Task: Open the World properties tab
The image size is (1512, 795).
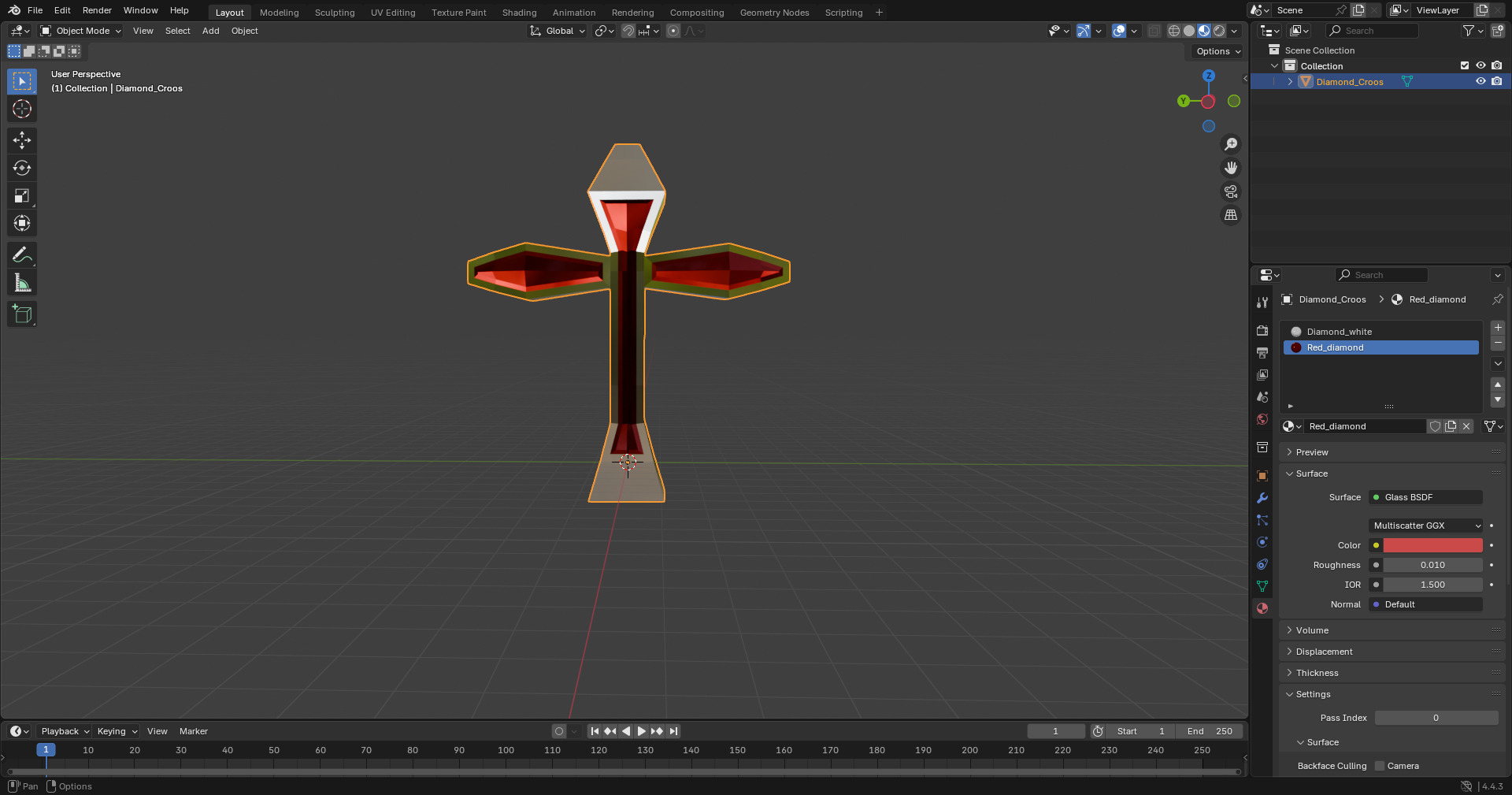Action: click(1262, 419)
